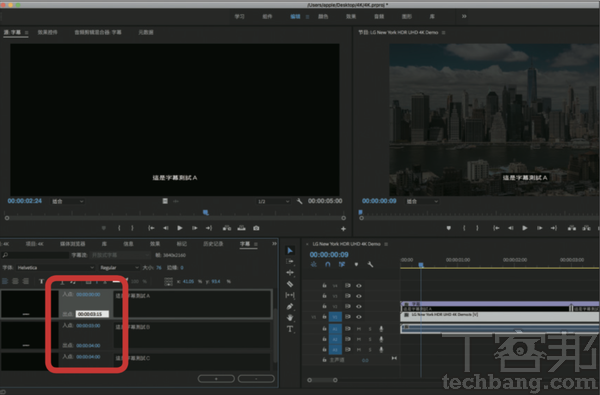Toggle V1 track eye visibility

(x=359, y=317)
